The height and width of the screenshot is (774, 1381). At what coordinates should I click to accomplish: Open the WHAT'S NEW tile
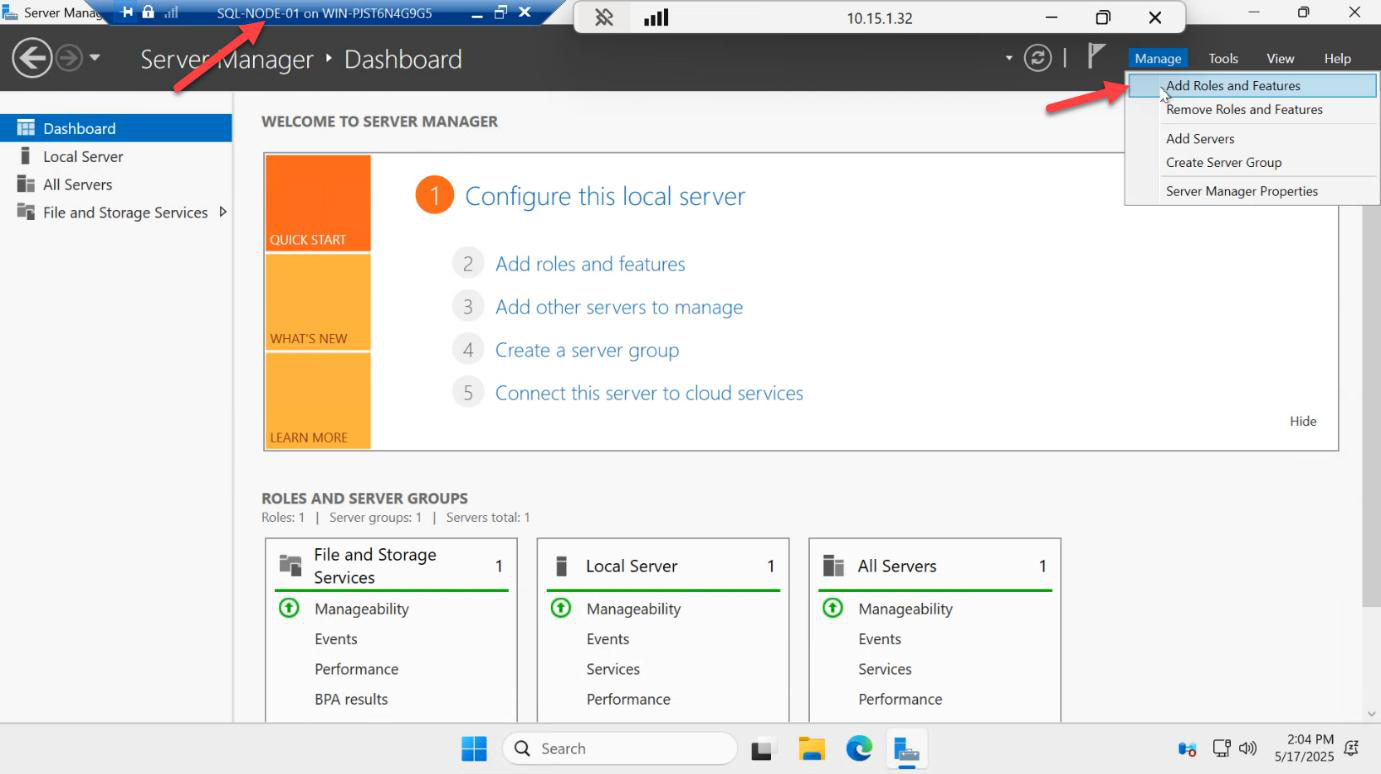(318, 302)
